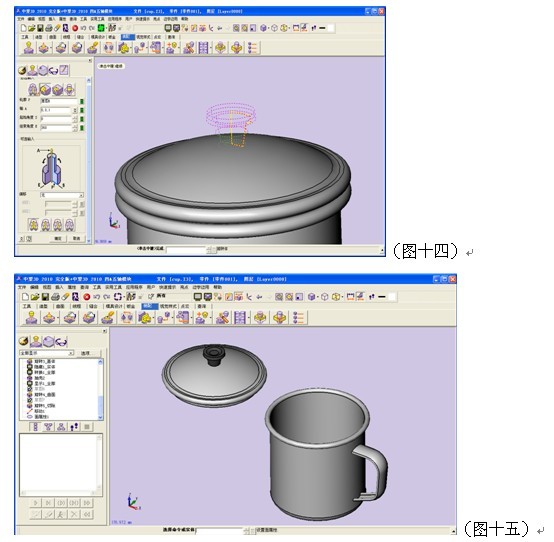Open dropdown button of 轴 A field

[75, 110]
